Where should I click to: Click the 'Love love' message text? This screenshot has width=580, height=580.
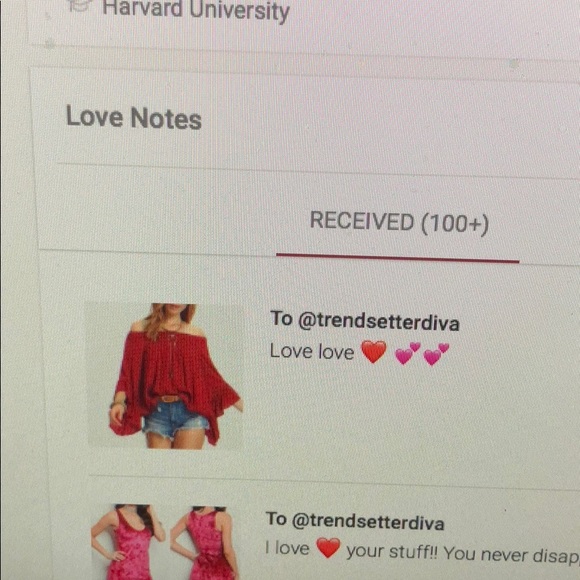click(312, 351)
